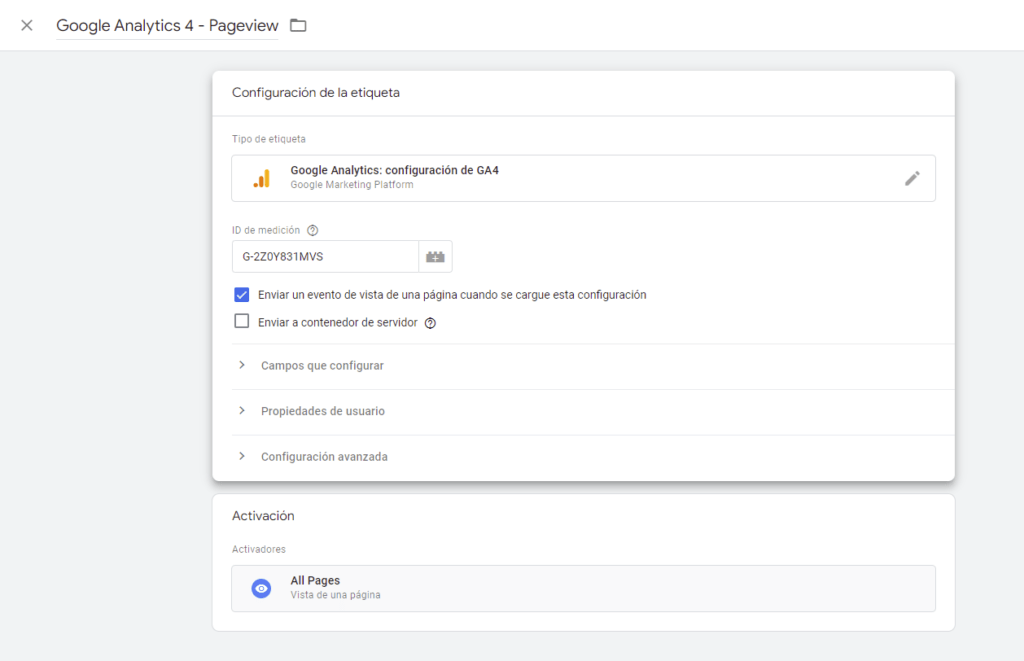Click the pencil edit icon for tag type
The height and width of the screenshot is (661, 1024).
point(912,178)
